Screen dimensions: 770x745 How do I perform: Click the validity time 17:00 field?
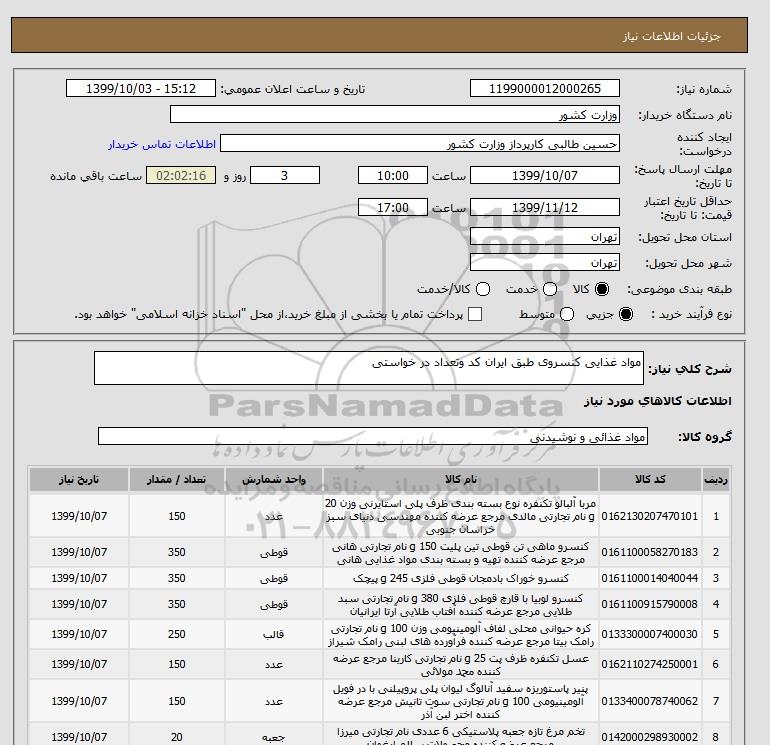[393, 207]
